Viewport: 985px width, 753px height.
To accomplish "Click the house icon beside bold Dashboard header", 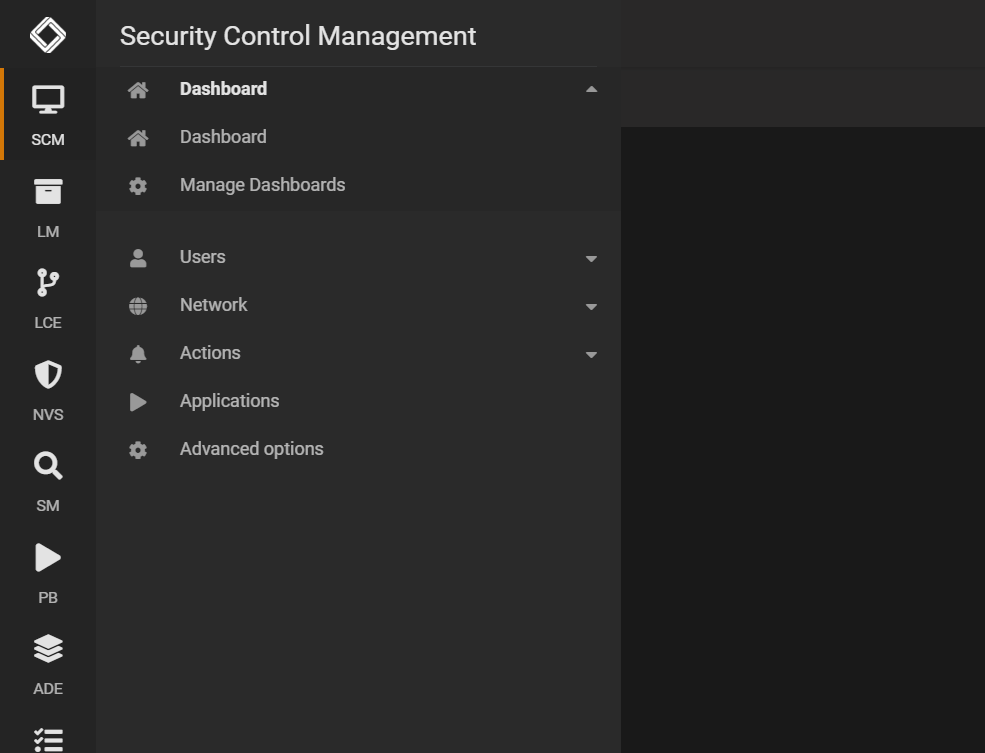I will tap(138, 90).
